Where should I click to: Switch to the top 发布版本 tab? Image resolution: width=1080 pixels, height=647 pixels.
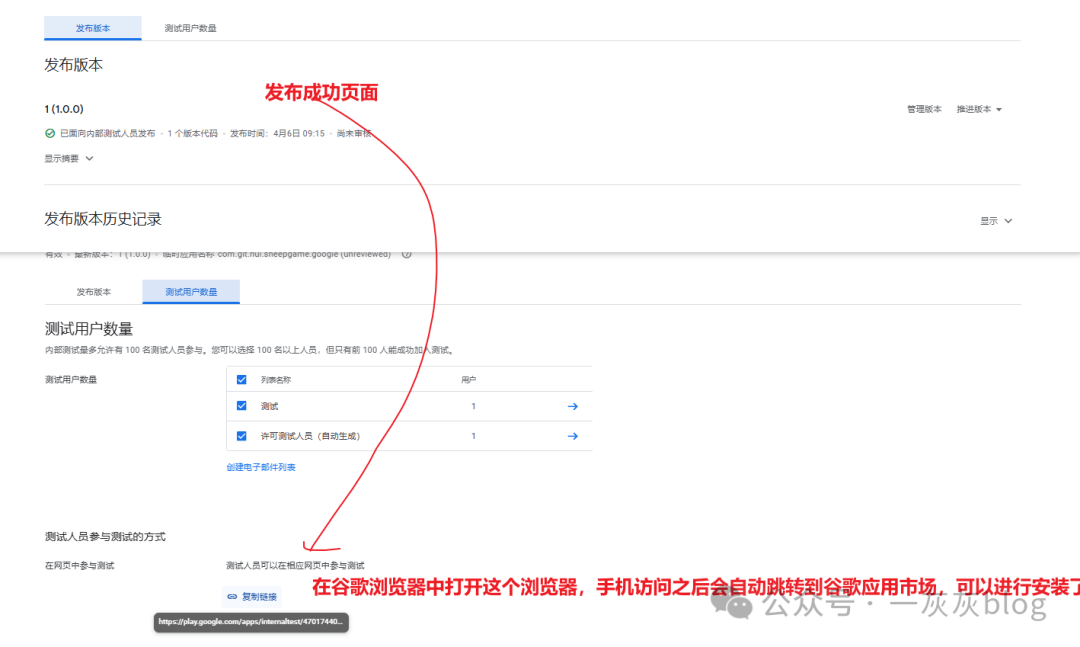coord(93,28)
